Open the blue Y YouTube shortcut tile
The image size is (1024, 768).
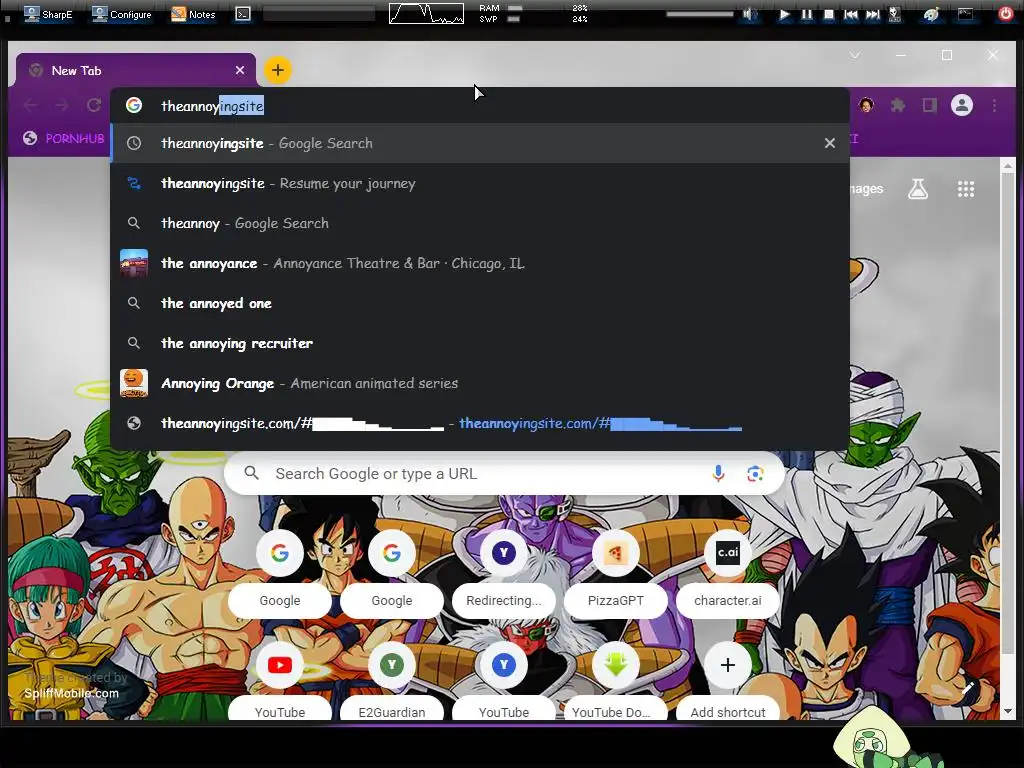coord(504,681)
